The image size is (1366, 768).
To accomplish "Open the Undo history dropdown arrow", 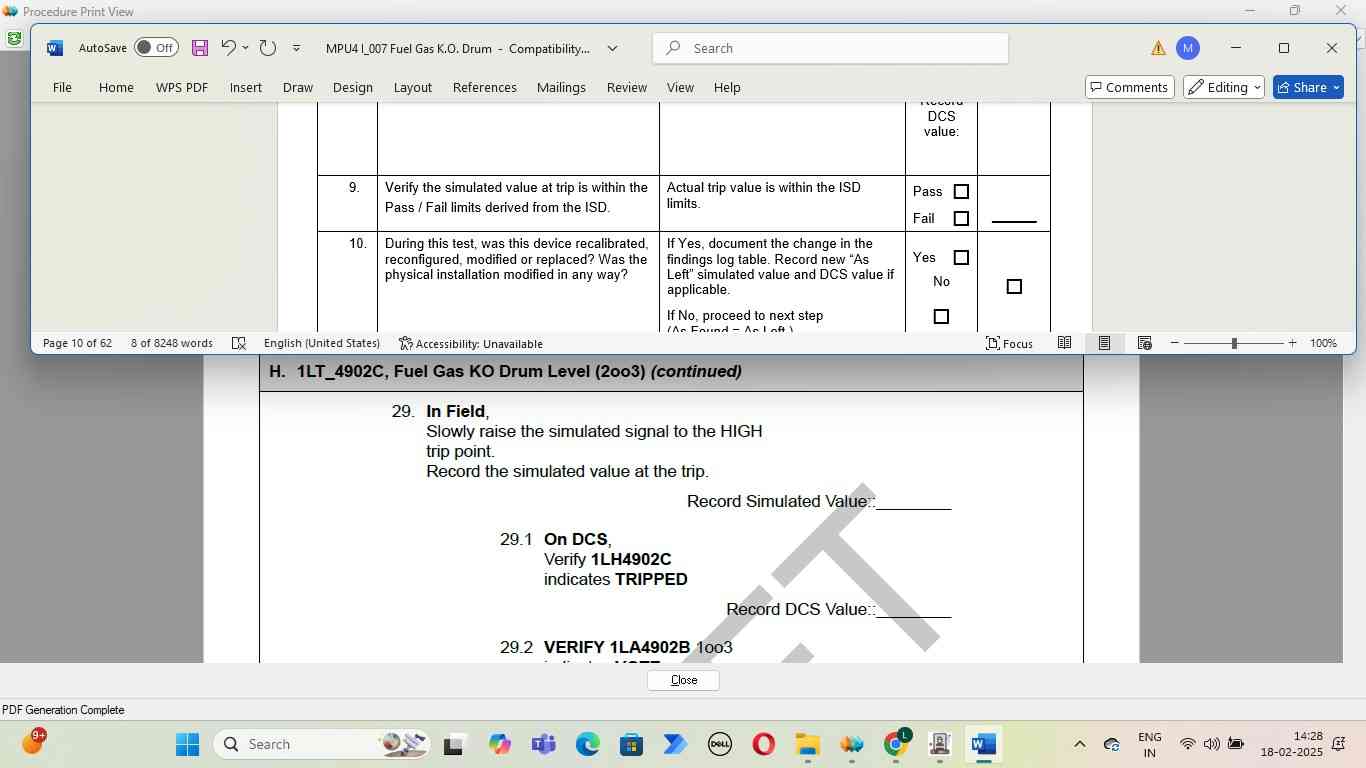I will click(x=245, y=48).
